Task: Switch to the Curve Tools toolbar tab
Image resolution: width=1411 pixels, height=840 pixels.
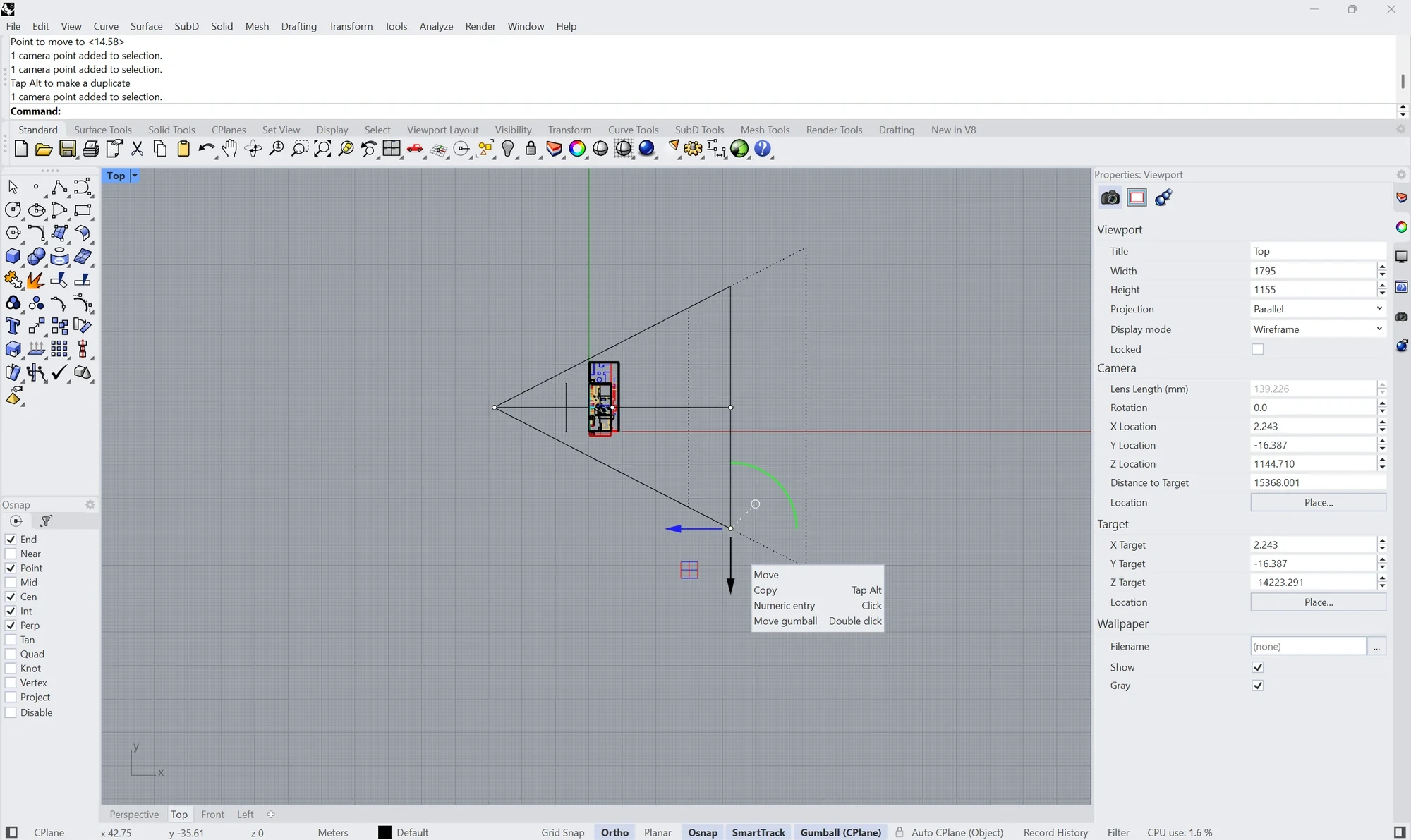Action: pyautogui.click(x=633, y=130)
